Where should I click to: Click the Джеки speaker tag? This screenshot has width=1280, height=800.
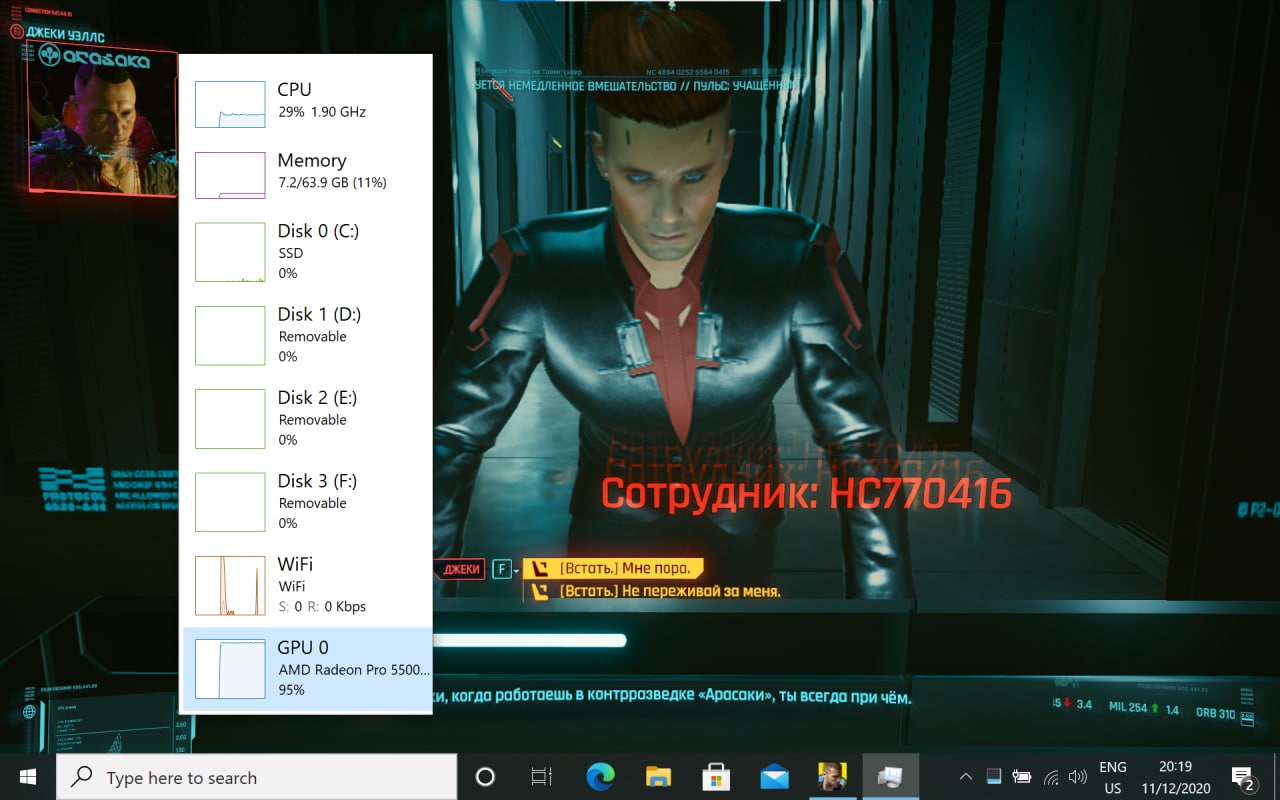(x=461, y=569)
